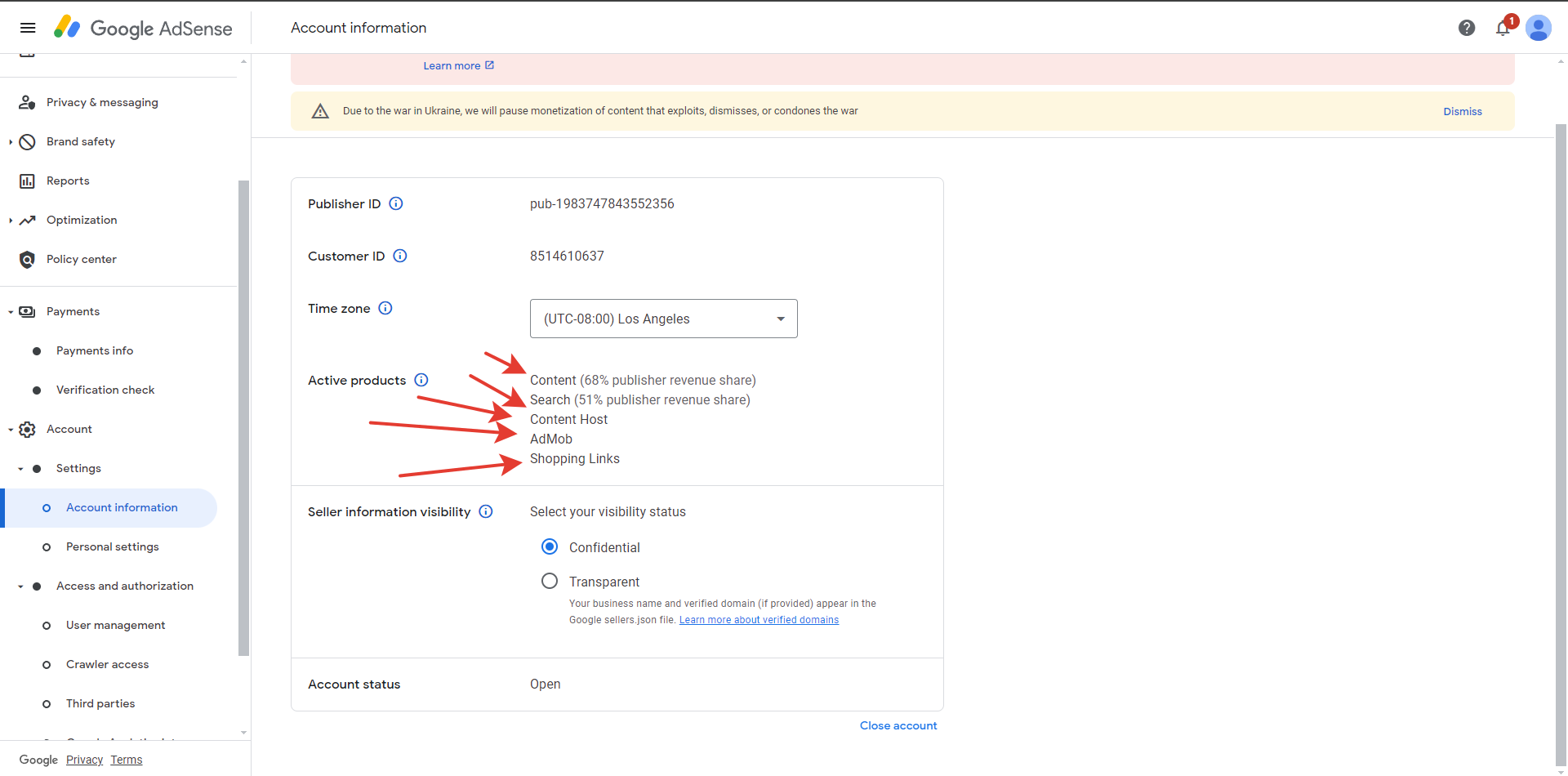
Task: Open the Time zone dropdown
Action: coord(664,319)
